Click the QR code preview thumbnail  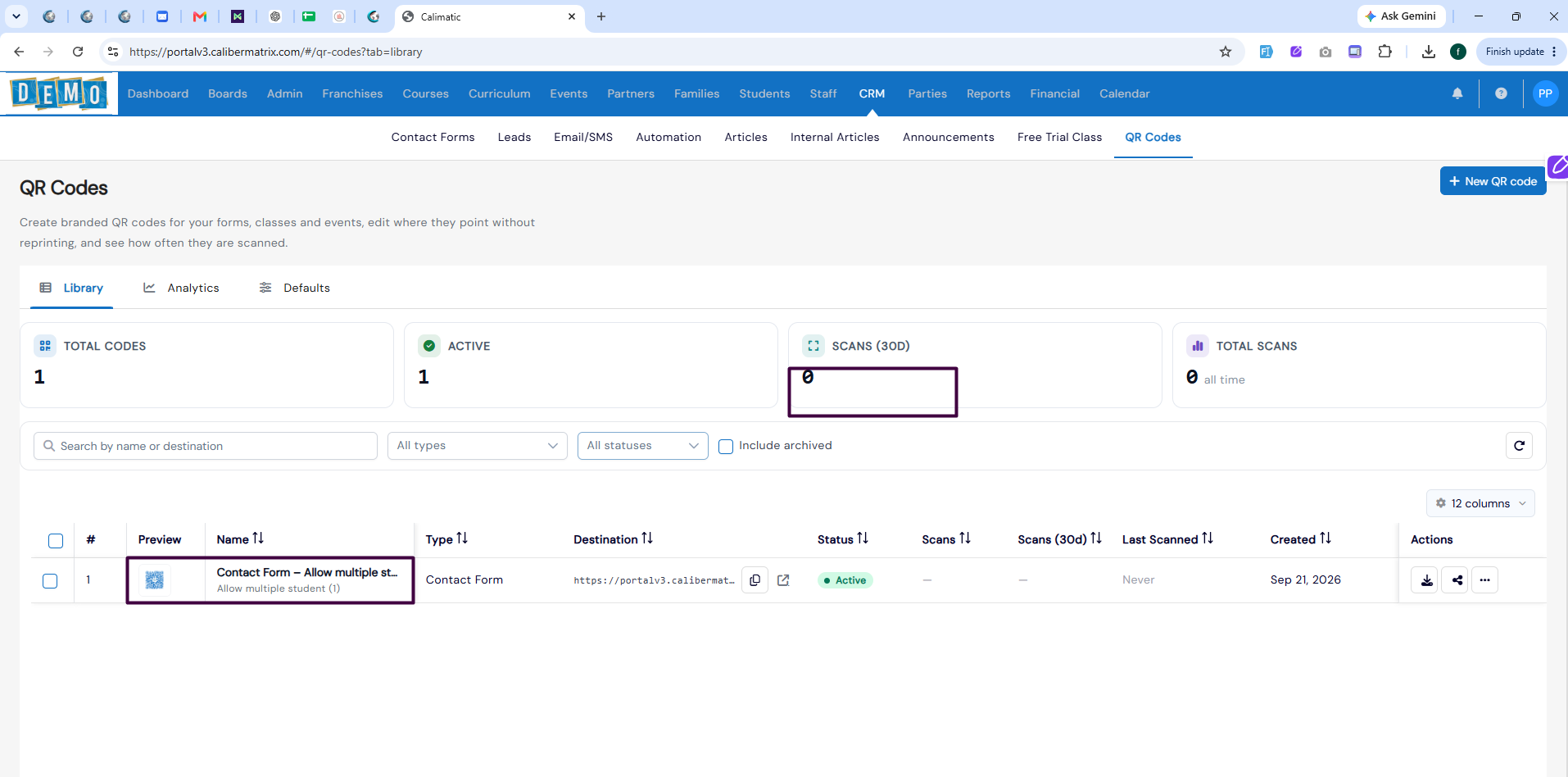[155, 580]
